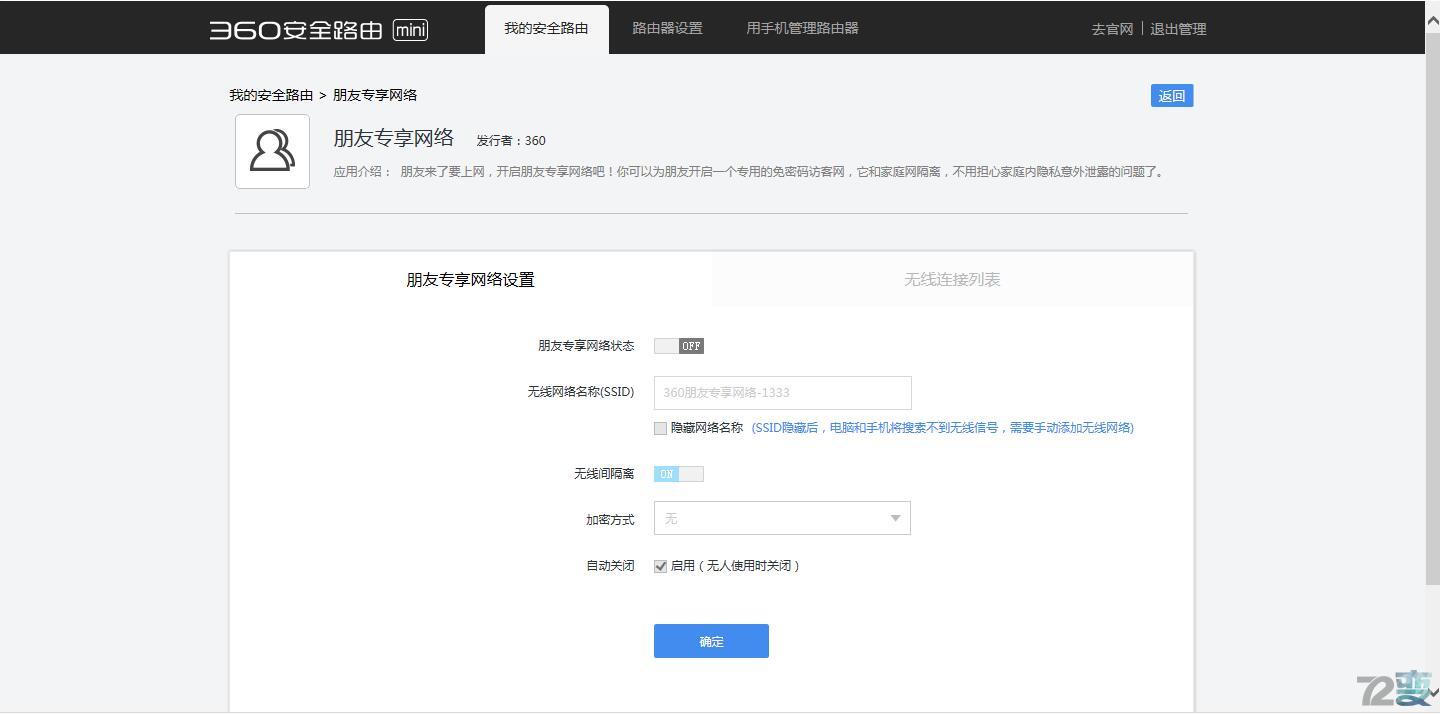Click the SSID name input field
The height and width of the screenshot is (714, 1440).
782,392
